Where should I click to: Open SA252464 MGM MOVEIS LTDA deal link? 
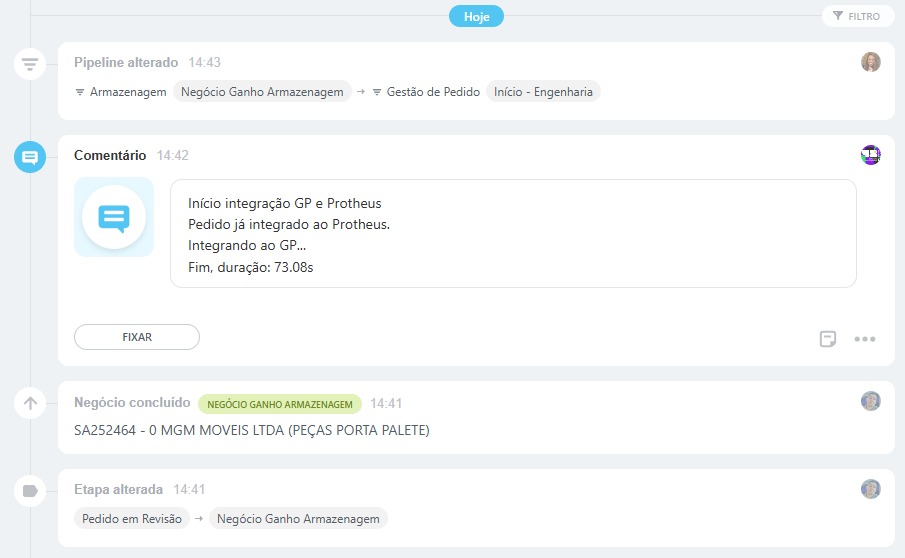[251, 431]
